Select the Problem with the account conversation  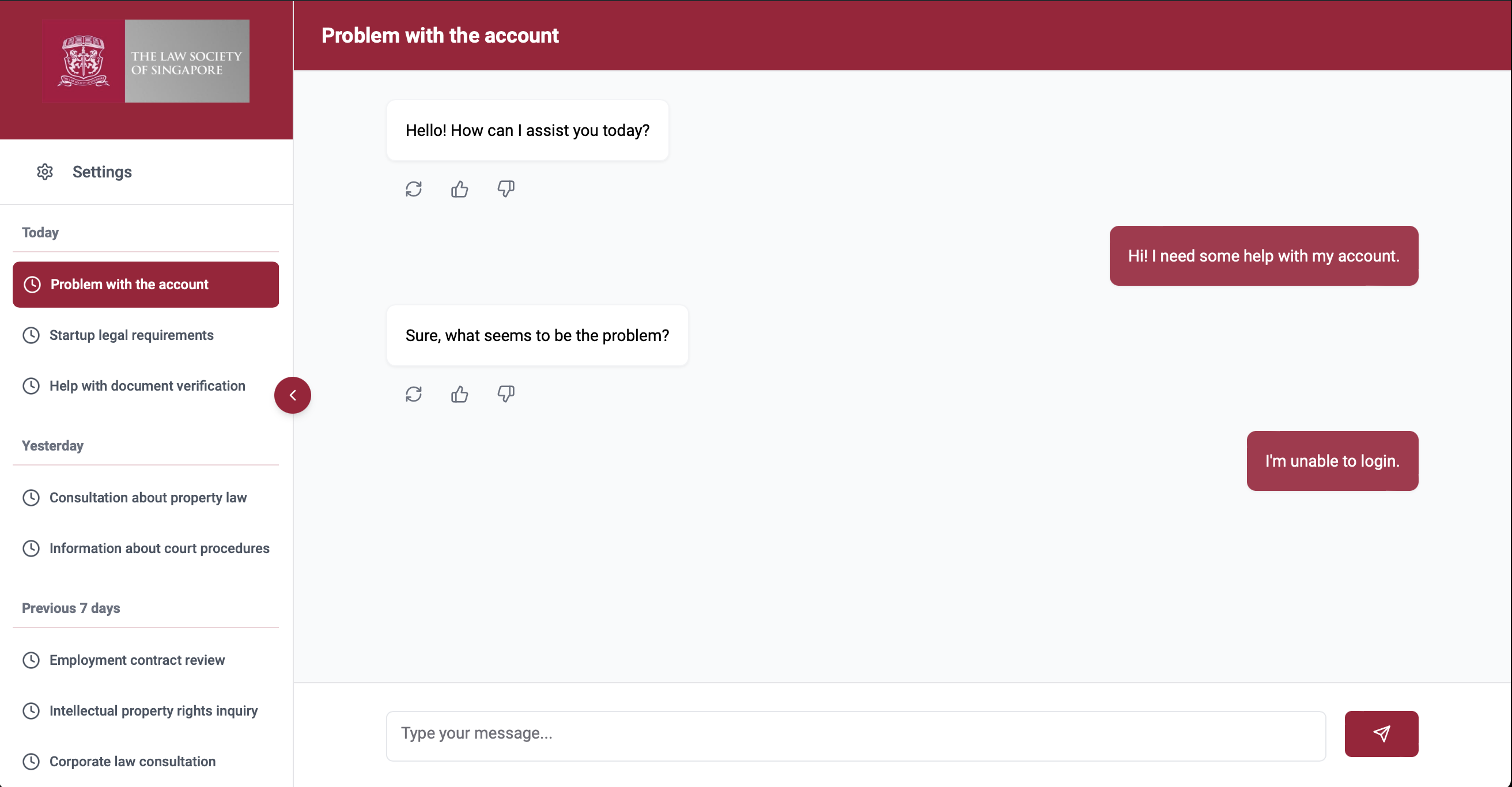pos(145,284)
